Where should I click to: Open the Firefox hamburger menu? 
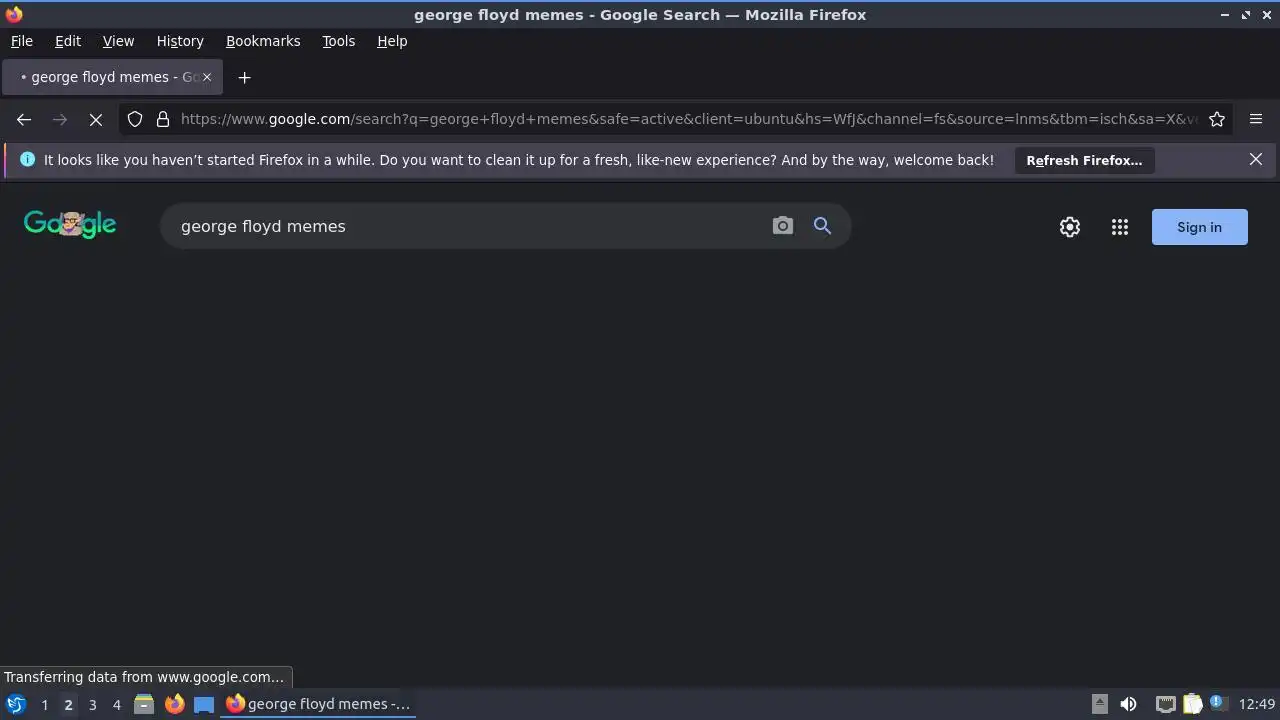(x=1256, y=119)
